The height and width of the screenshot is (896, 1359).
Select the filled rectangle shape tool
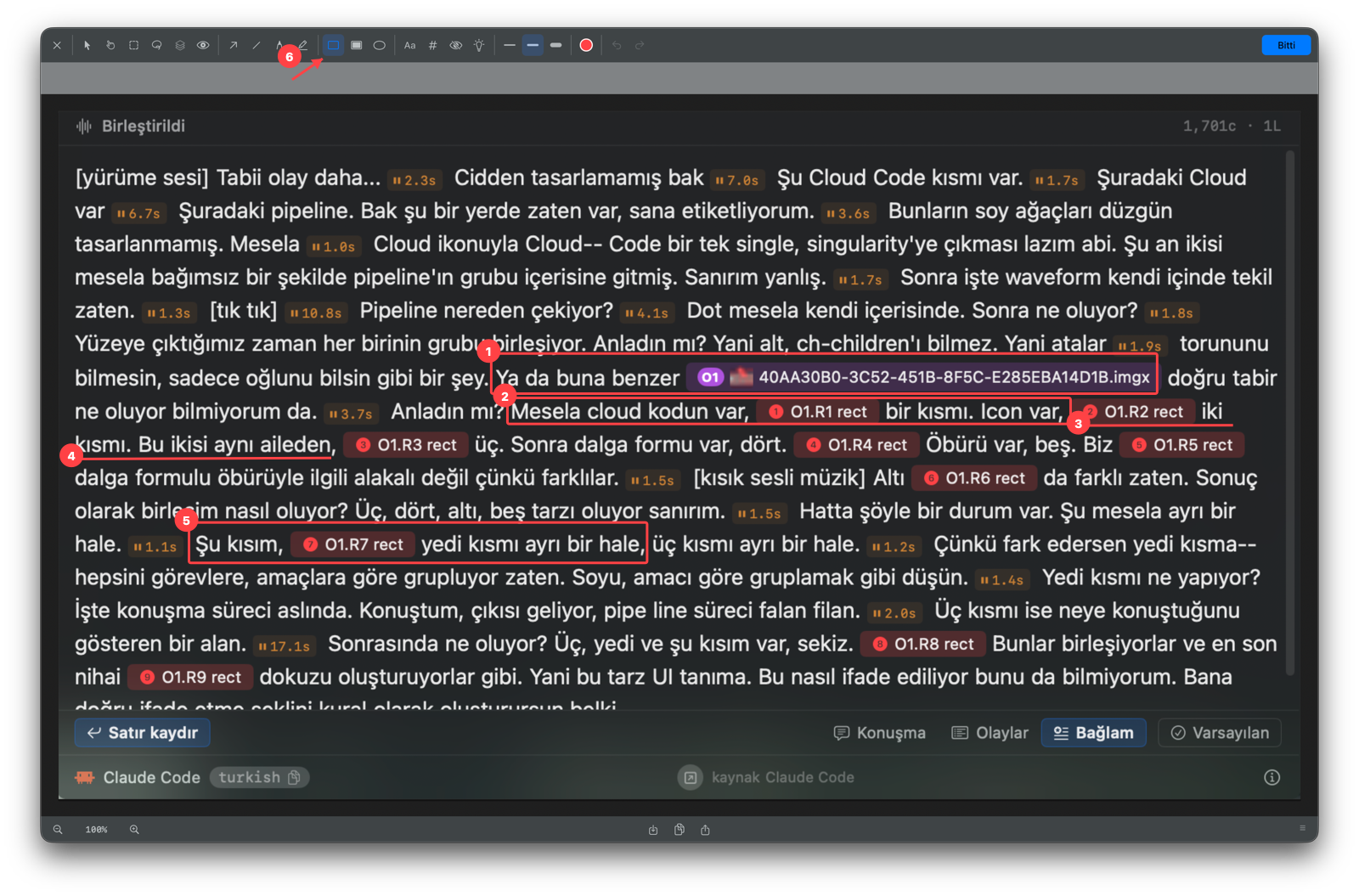tap(357, 46)
